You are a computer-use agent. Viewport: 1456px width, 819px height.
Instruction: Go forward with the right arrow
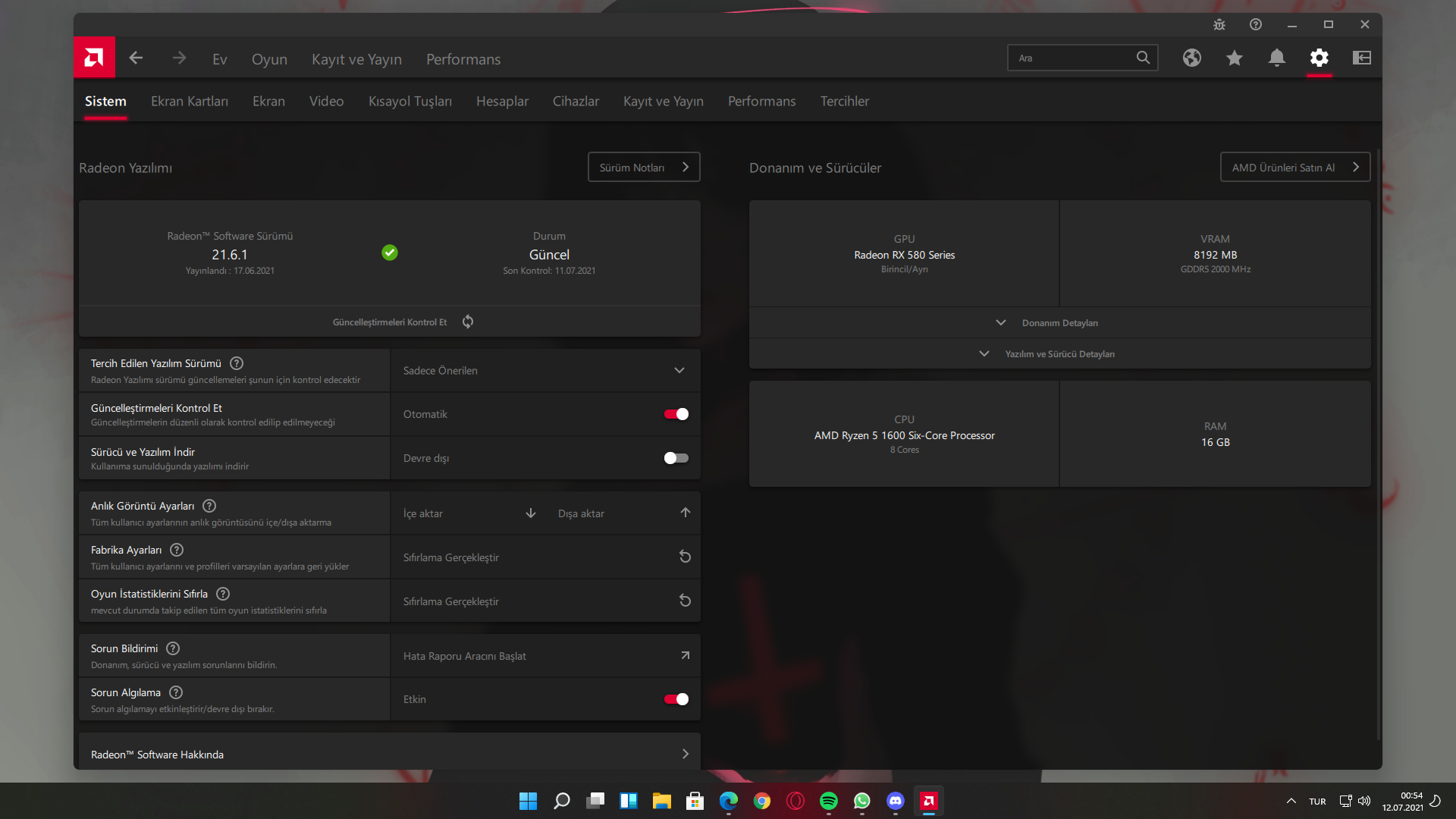[x=179, y=58]
